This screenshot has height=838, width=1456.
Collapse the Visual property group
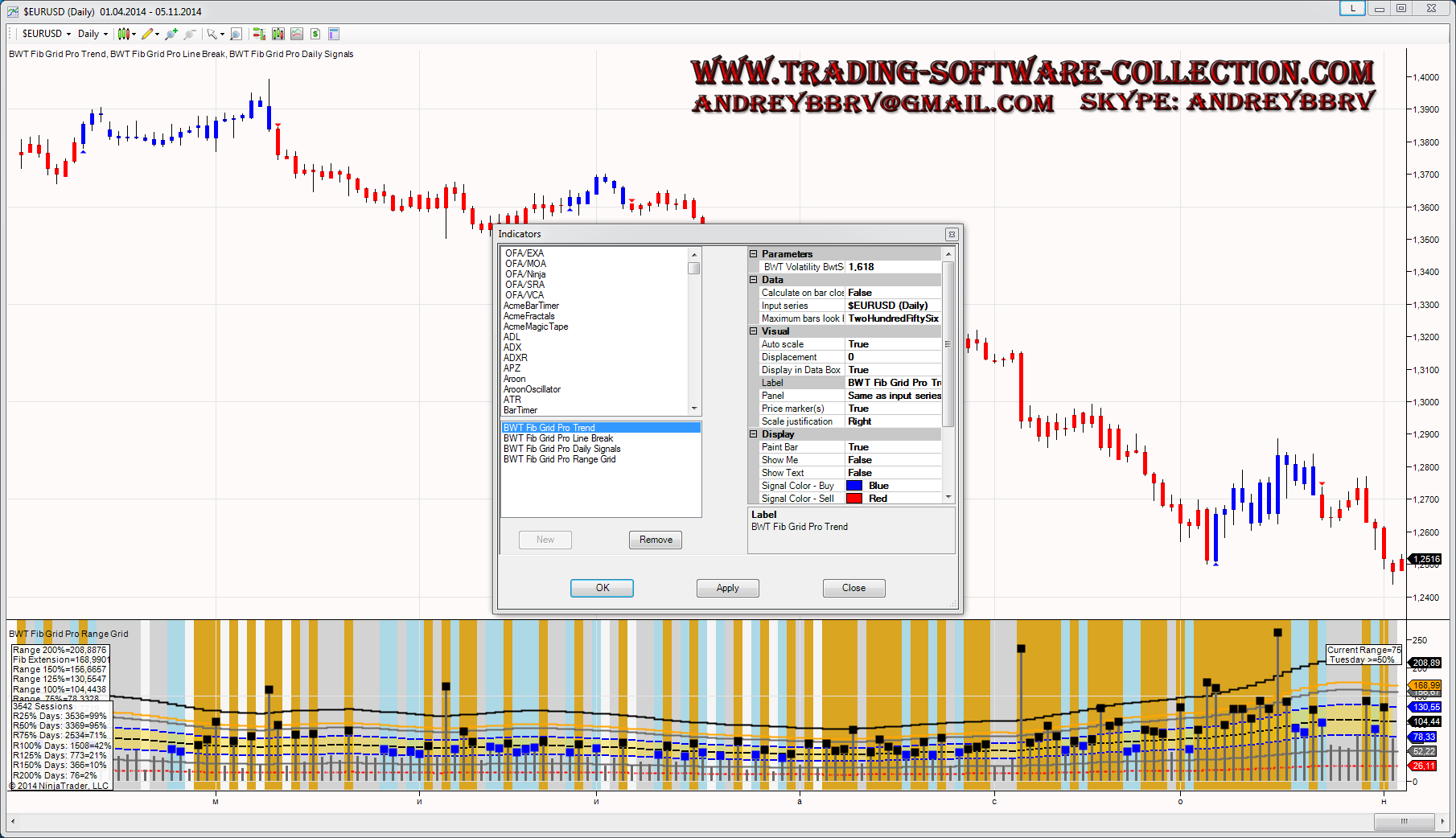754,331
